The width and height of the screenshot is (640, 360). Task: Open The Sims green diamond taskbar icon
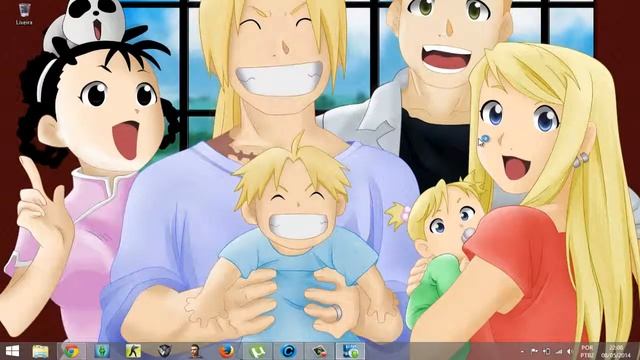(x=102, y=351)
